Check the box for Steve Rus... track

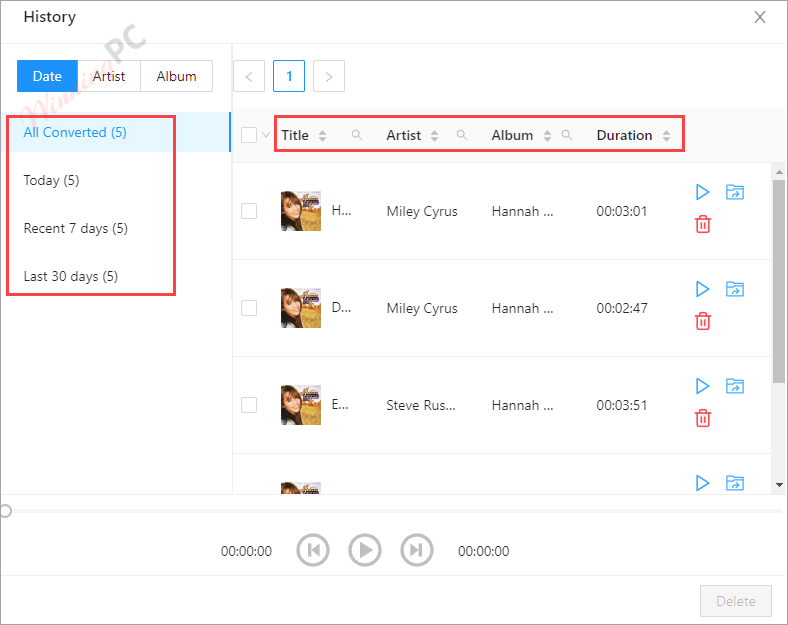coord(249,405)
